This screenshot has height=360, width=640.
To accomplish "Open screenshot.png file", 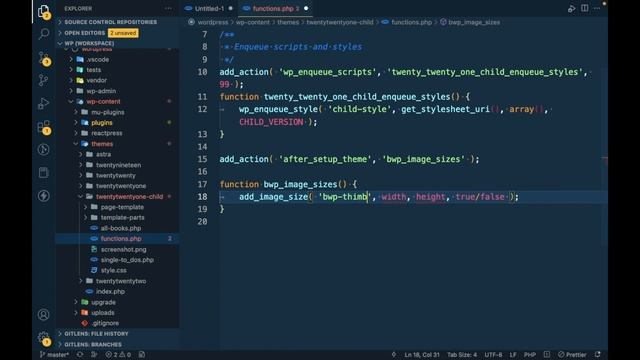I will pos(123,249).
